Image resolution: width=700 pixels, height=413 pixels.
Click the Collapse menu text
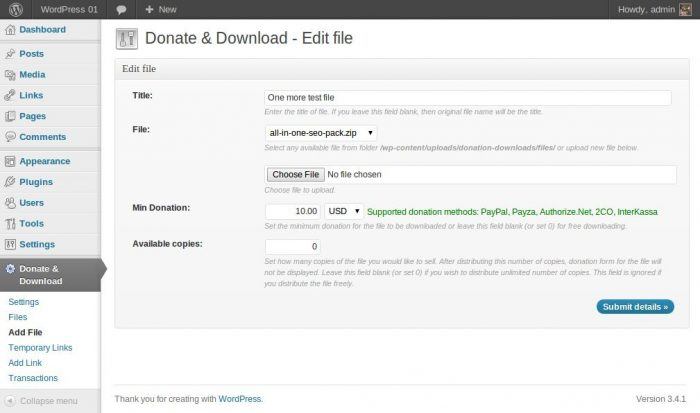(x=49, y=401)
